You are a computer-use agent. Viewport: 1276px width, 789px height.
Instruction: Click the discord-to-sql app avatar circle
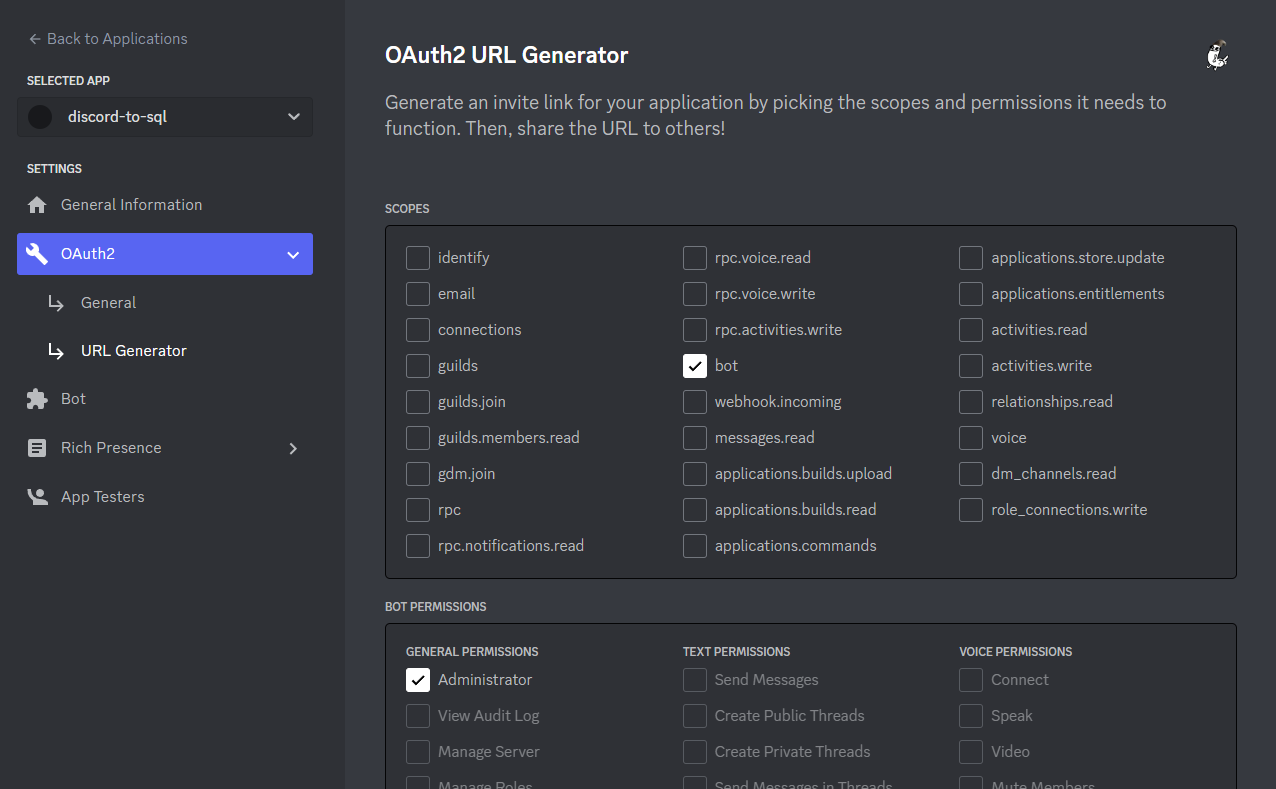(x=39, y=116)
